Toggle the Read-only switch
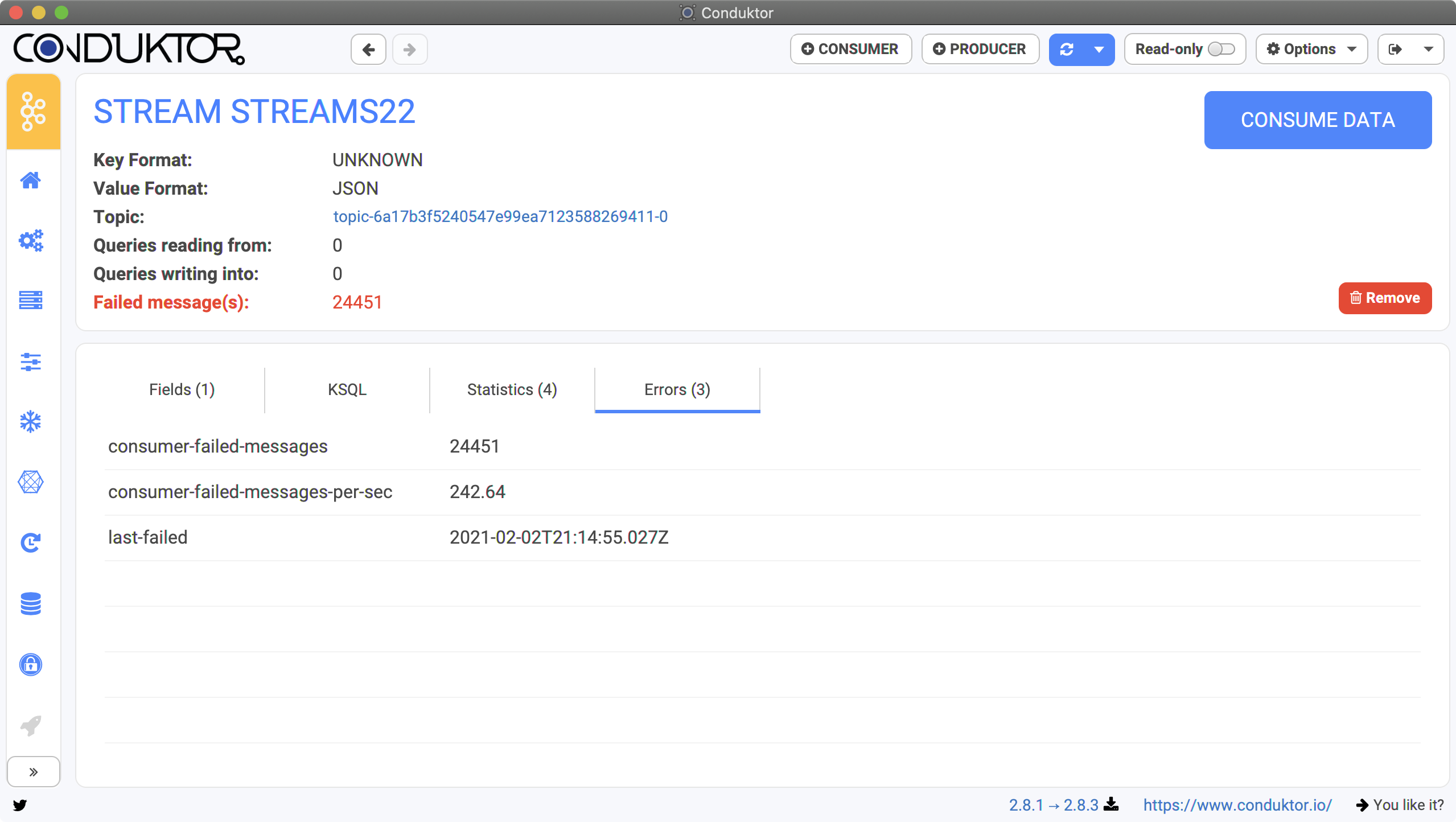 click(x=1221, y=50)
